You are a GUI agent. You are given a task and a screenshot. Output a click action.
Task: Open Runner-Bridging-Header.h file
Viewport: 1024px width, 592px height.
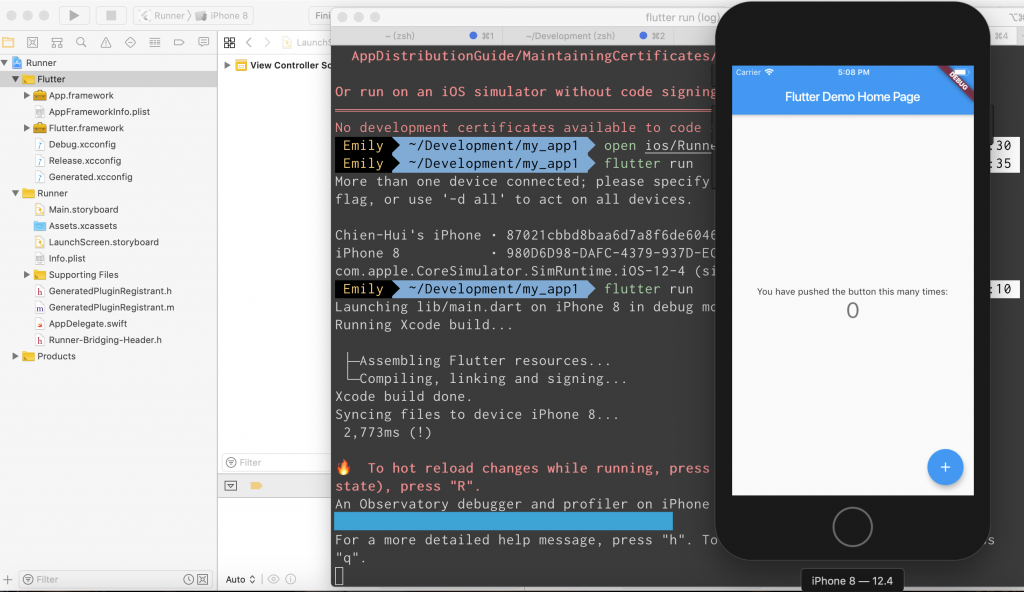105,340
